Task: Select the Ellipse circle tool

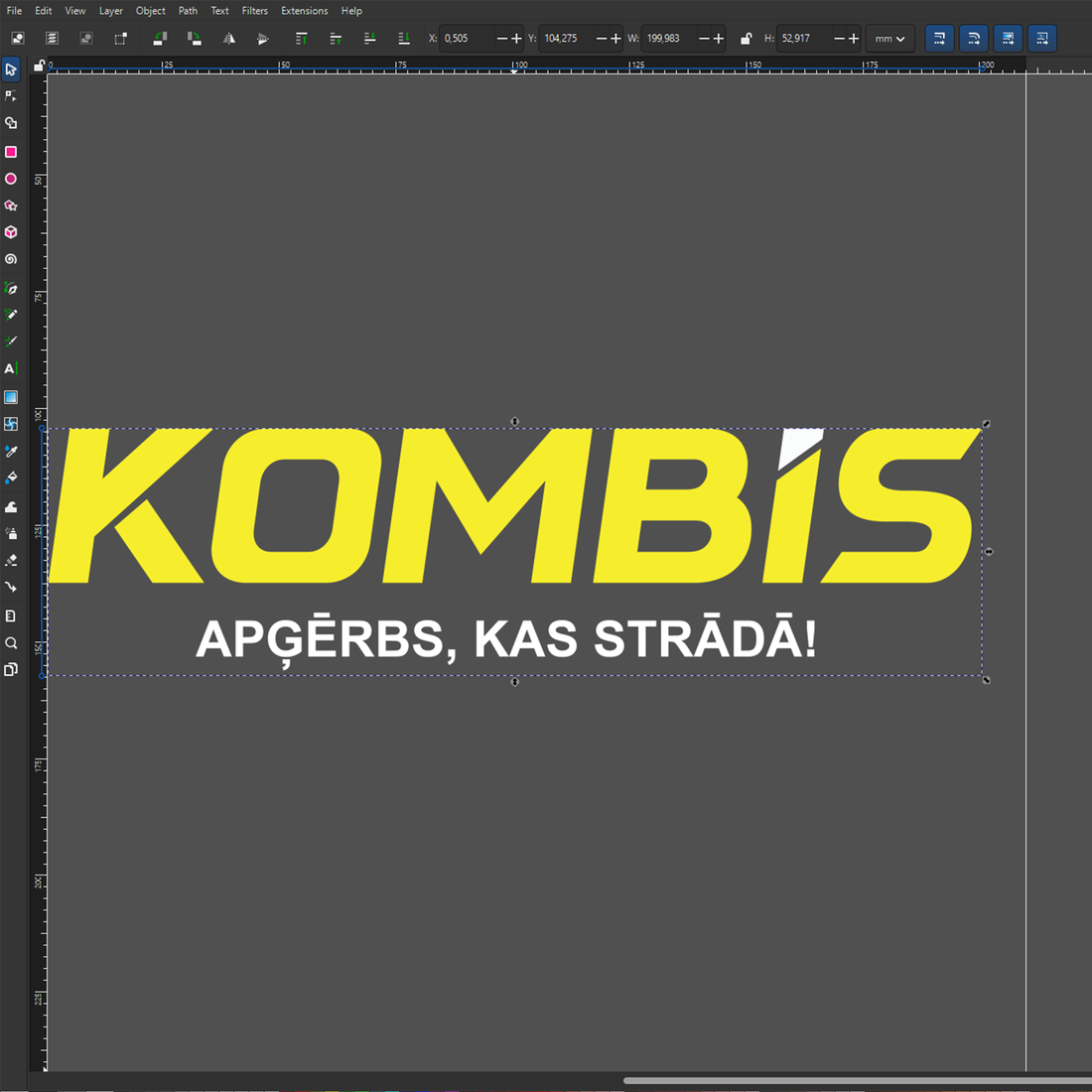Action: tap(11, 179)
